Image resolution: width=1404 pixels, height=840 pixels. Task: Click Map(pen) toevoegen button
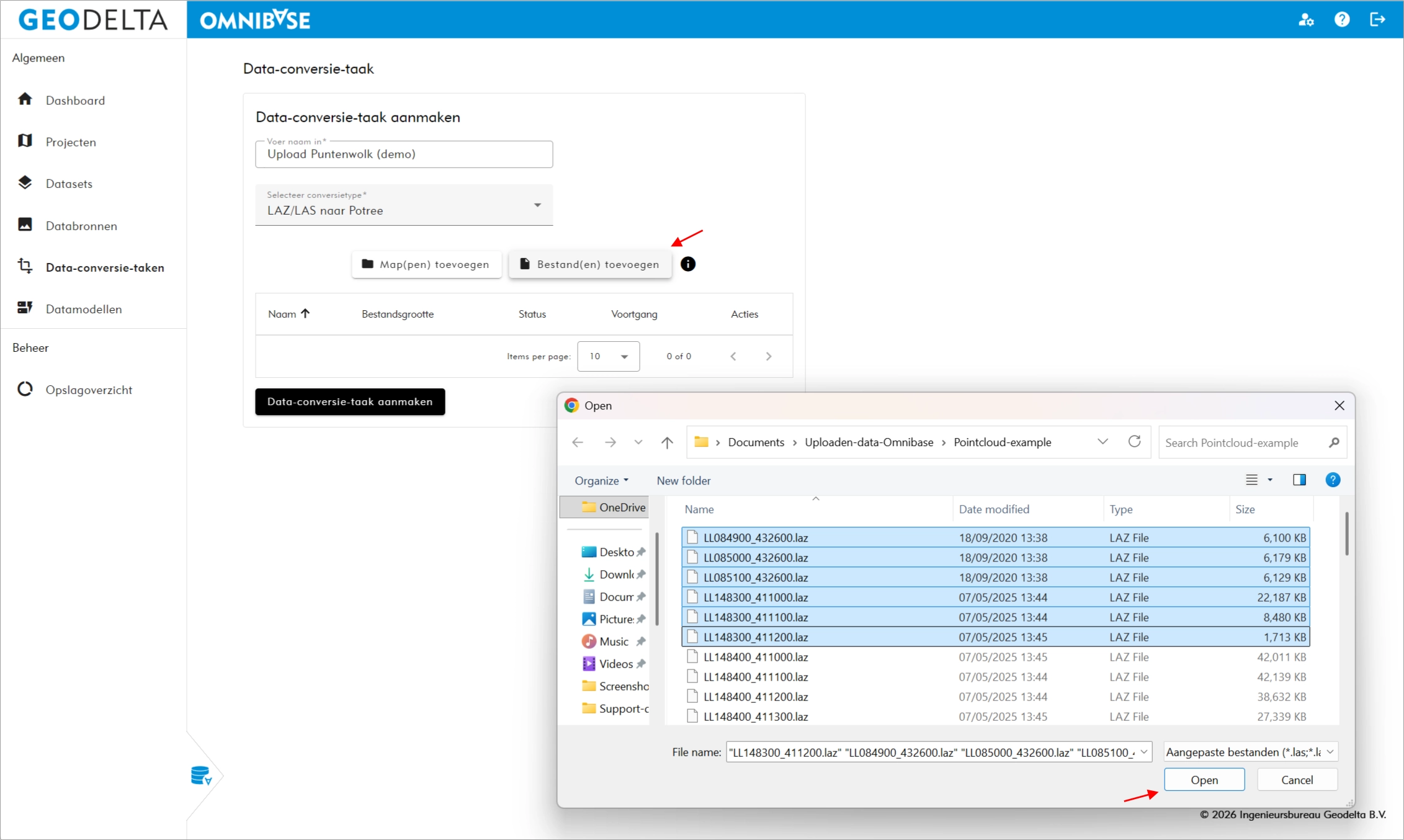(x=426, y=264)
